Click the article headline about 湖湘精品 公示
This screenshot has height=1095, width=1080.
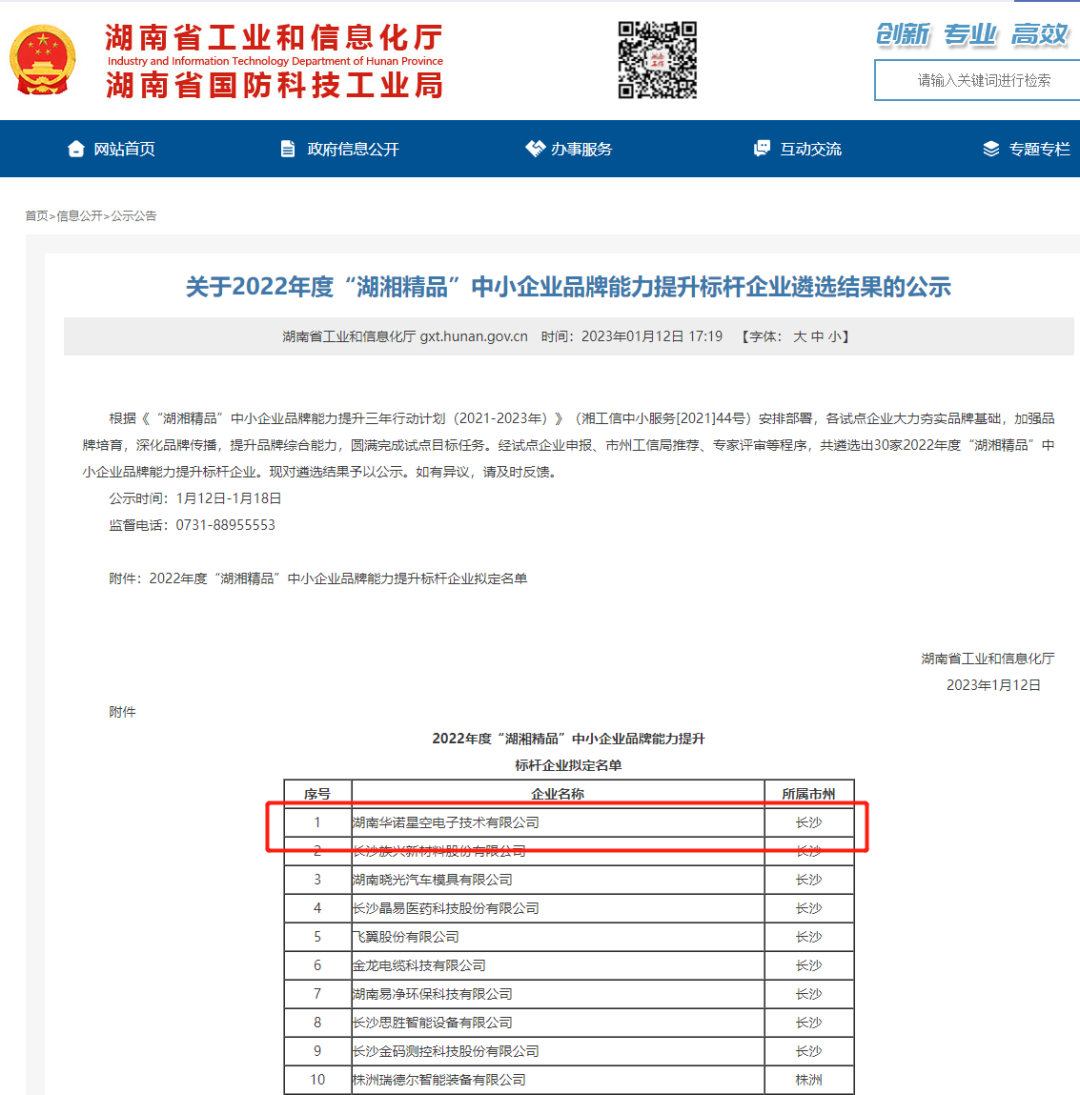coord(568,287)
